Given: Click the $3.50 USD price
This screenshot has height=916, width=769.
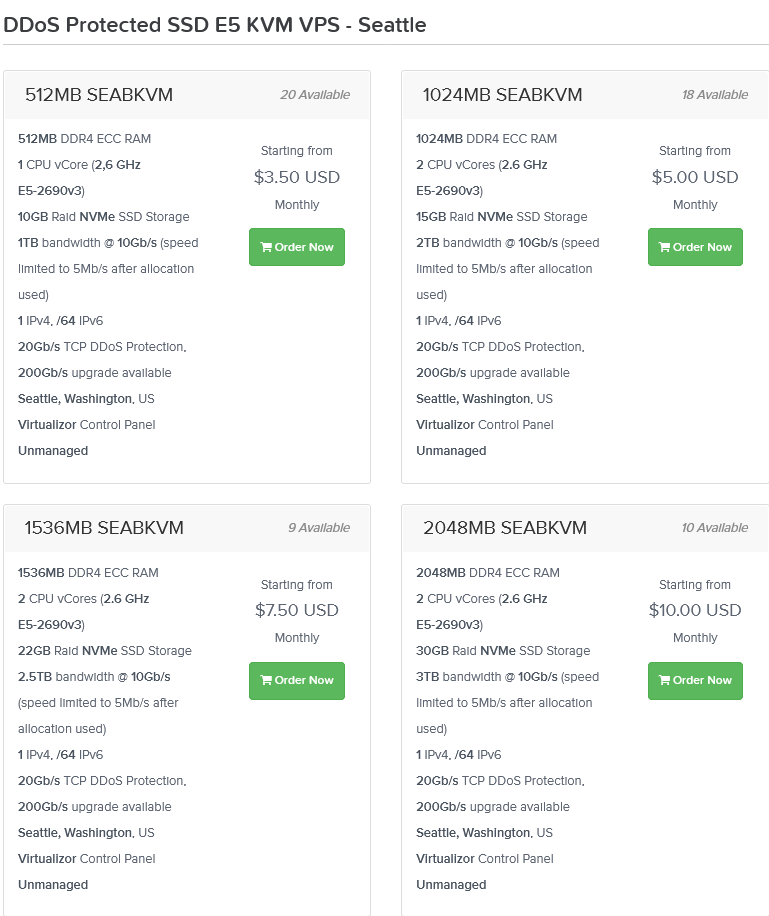Looking at the screenshot, I should coord(297,177).
